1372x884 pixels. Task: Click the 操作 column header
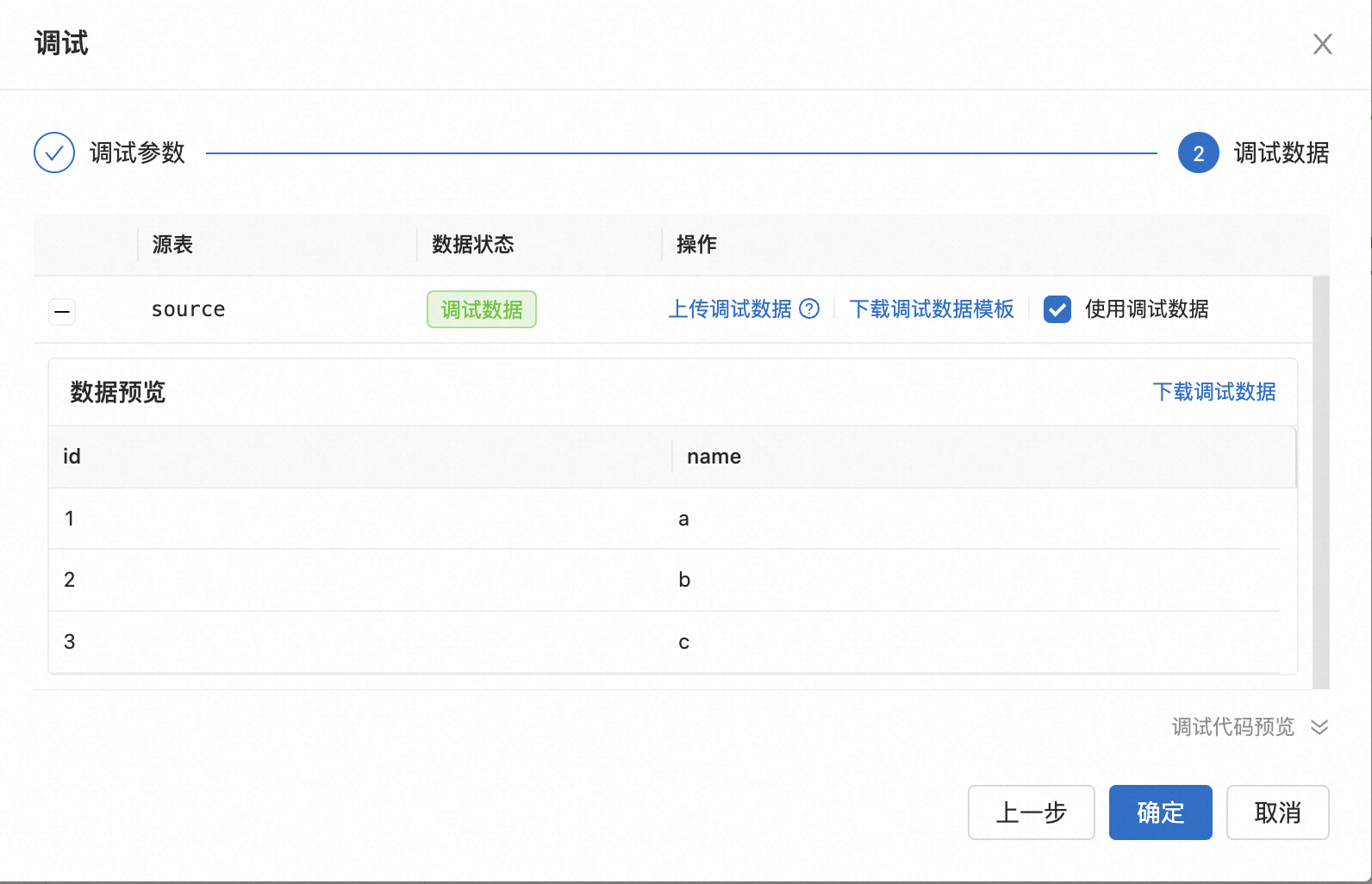tap(696, 245)
